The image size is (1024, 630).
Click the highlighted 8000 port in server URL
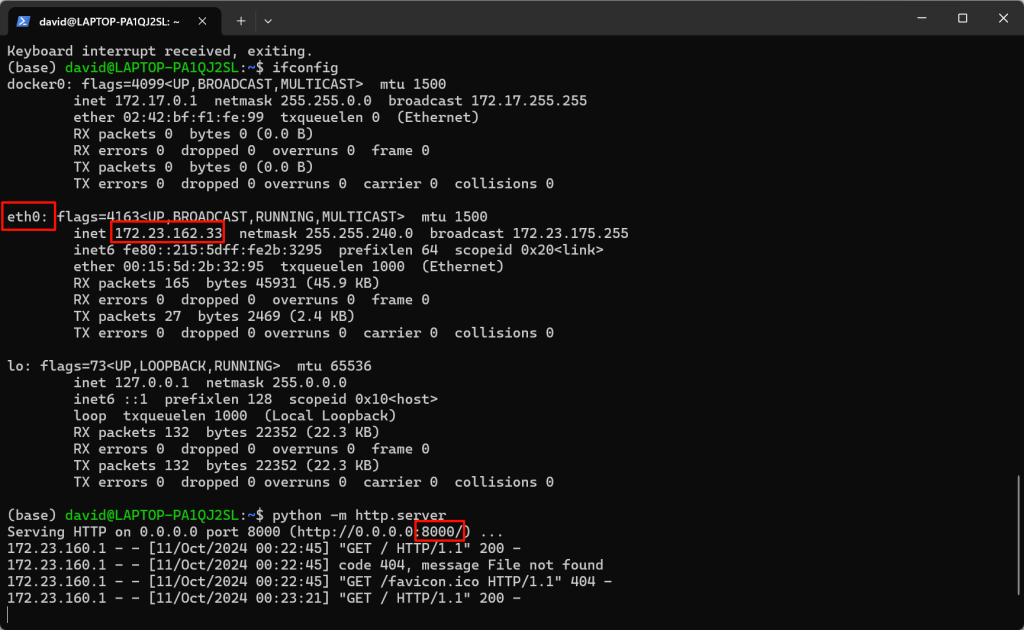coord(441,532)
